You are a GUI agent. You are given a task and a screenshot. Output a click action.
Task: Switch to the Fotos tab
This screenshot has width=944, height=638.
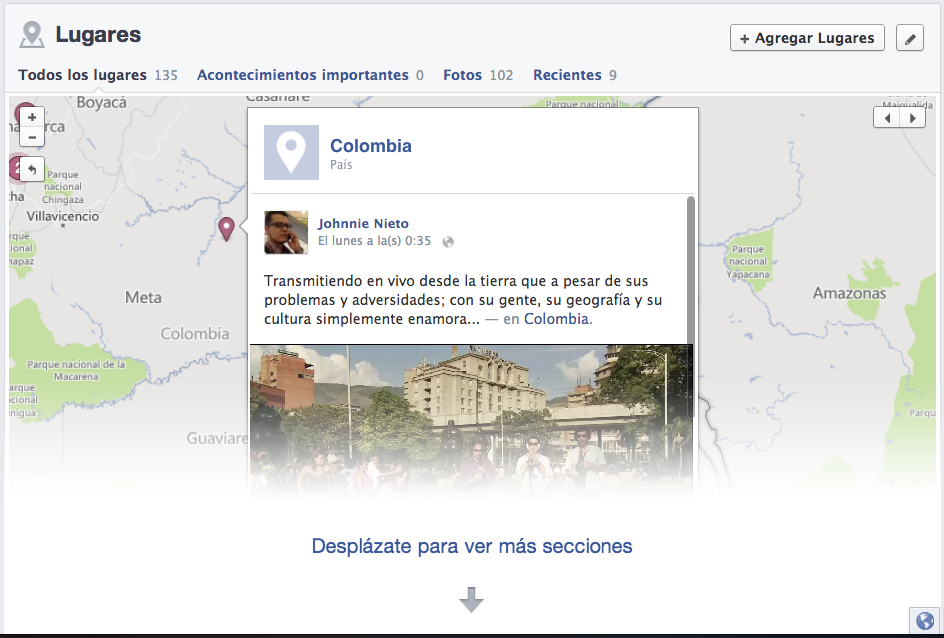(x=478, y=75)
